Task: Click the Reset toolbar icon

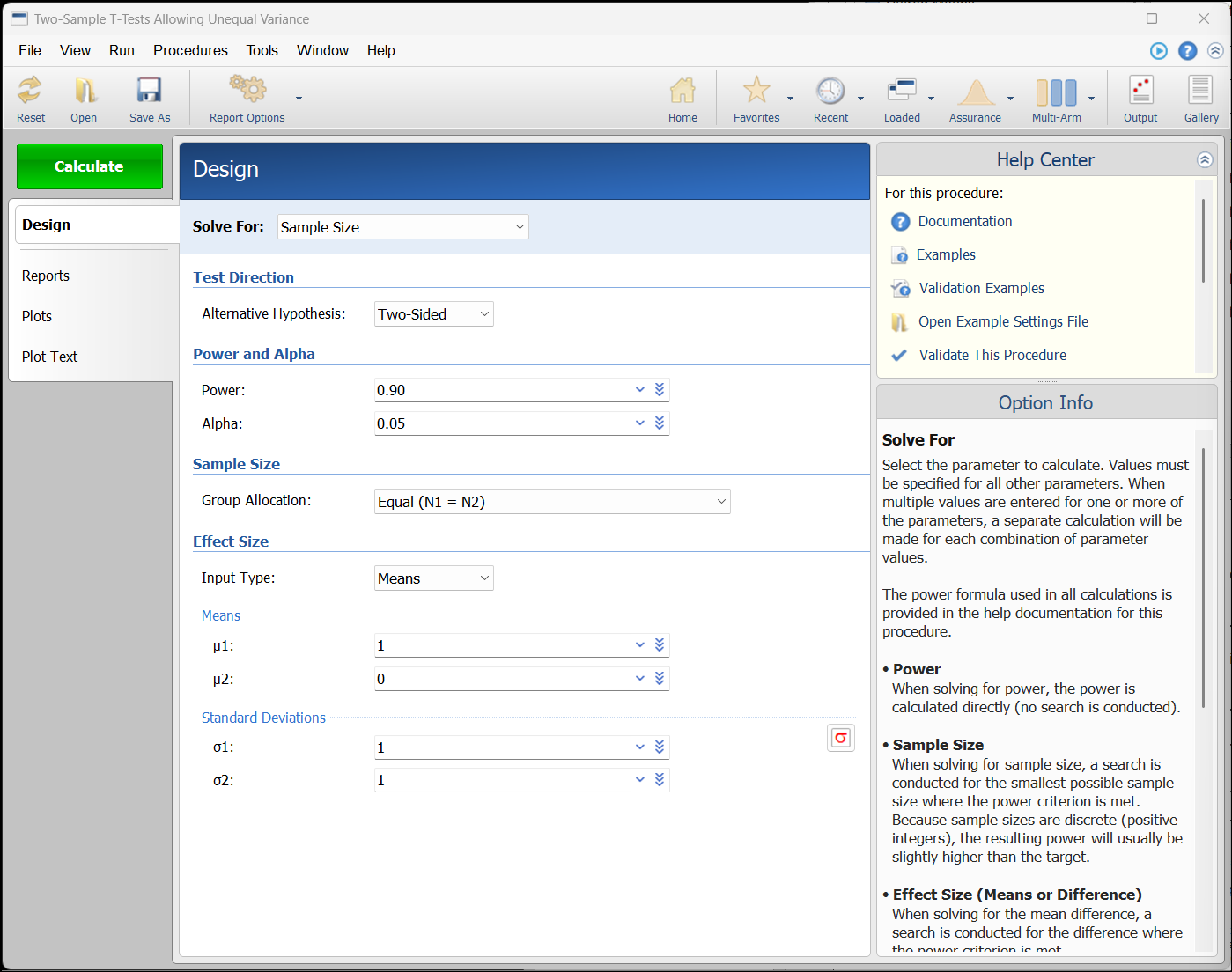Action: coord(30,91)
